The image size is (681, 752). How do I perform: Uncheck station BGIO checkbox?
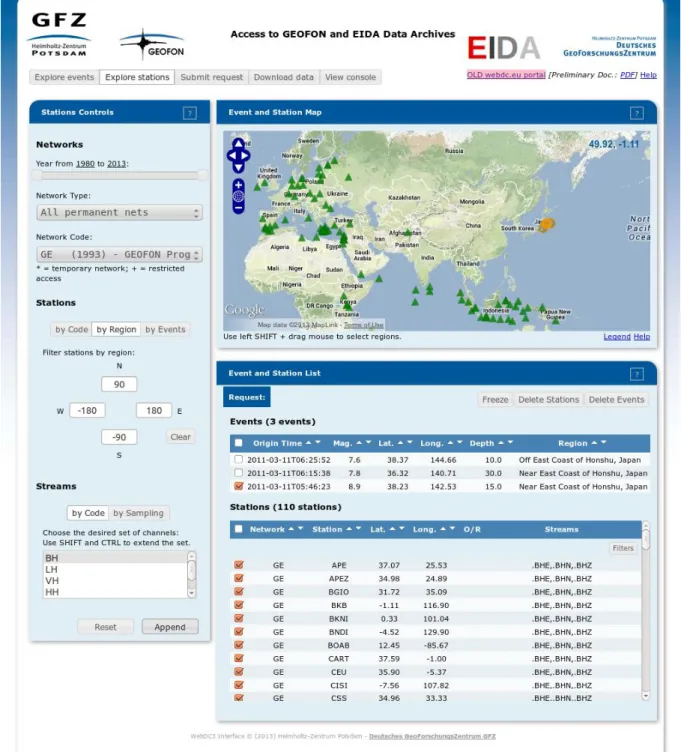point(238,591)
